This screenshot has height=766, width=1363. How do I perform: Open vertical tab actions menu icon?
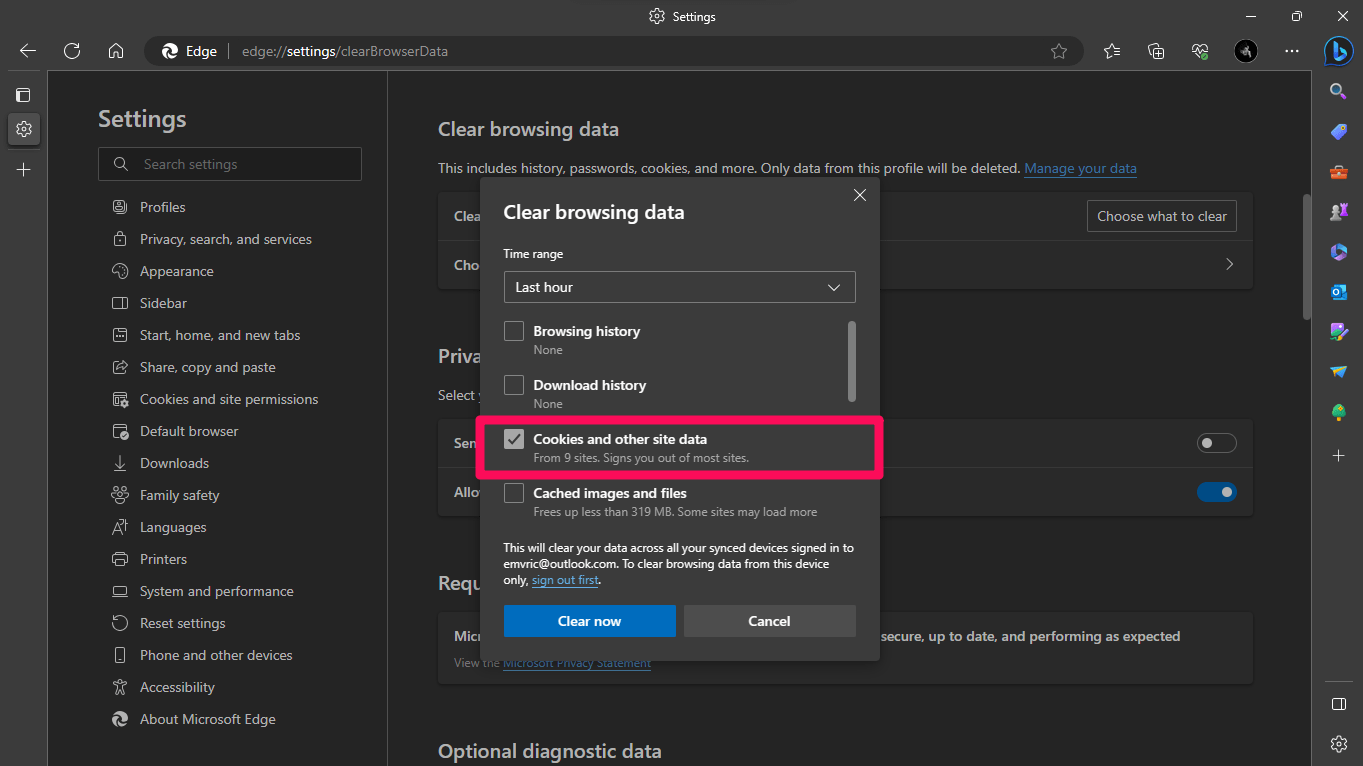[23, 95]
